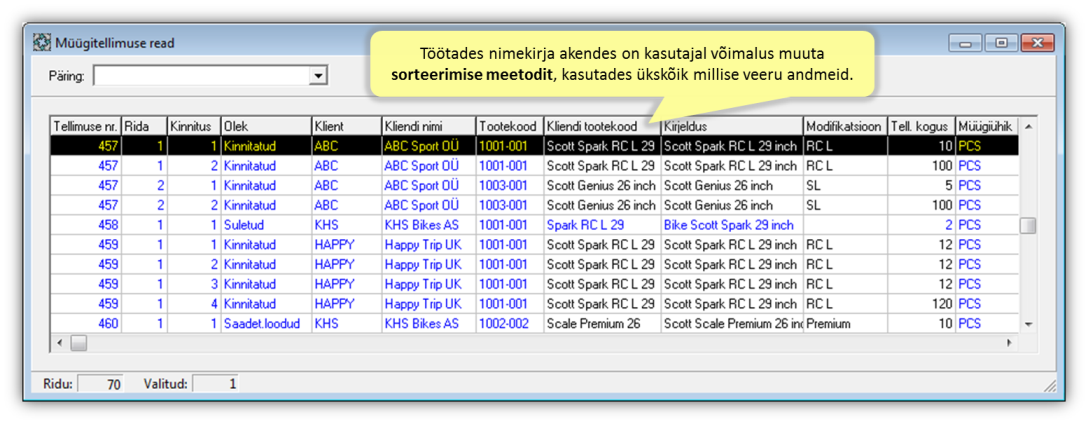Select the 'Saadet.loodud' status cell
This screenshot has height=424, width=1088.
(x=266, y=323)
